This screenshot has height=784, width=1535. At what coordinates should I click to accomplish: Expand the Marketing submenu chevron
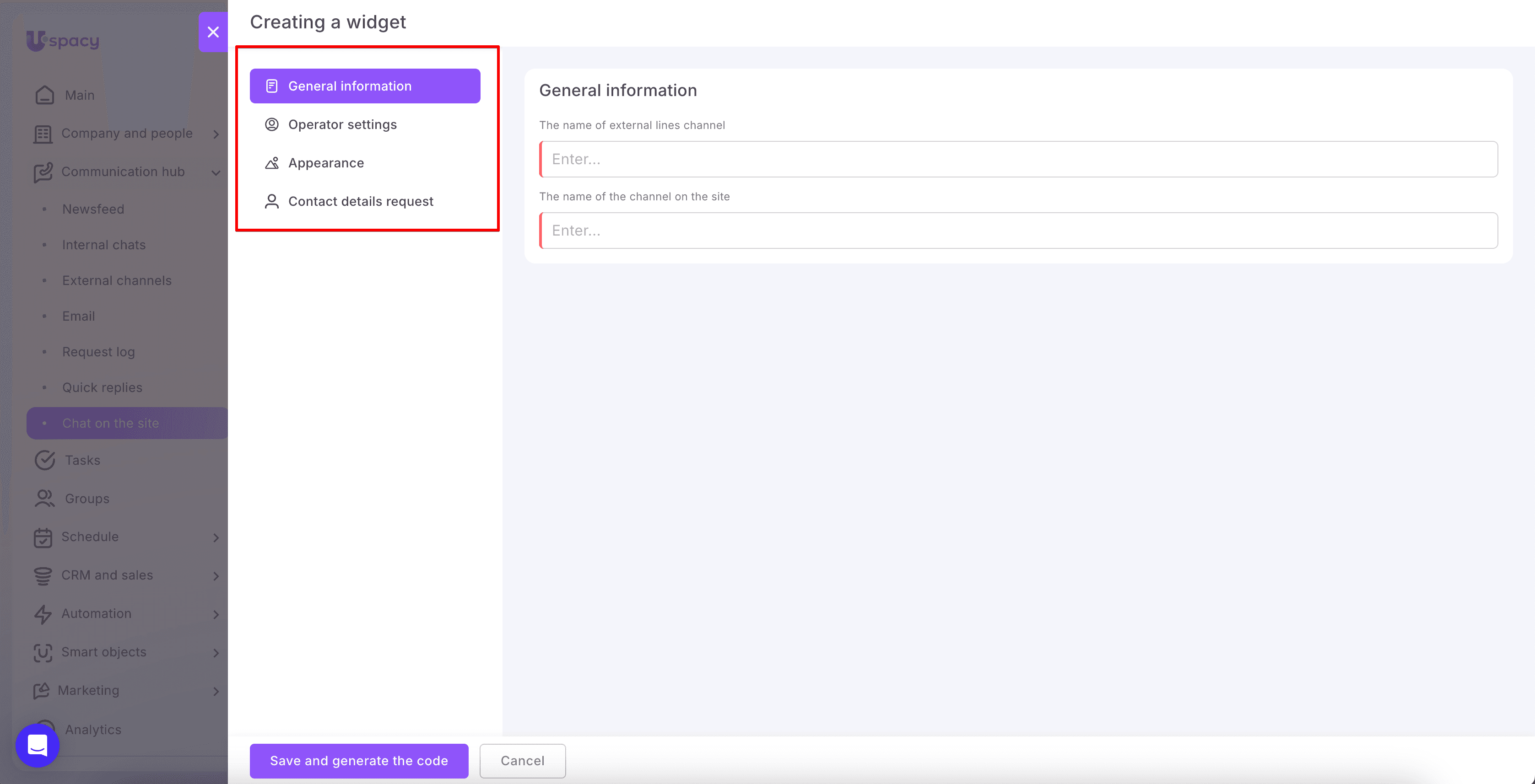point(216,691)
